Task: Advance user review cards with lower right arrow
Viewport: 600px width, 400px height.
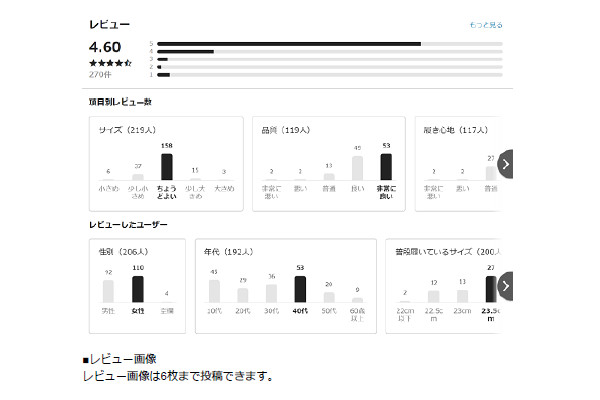Action: 506,286
